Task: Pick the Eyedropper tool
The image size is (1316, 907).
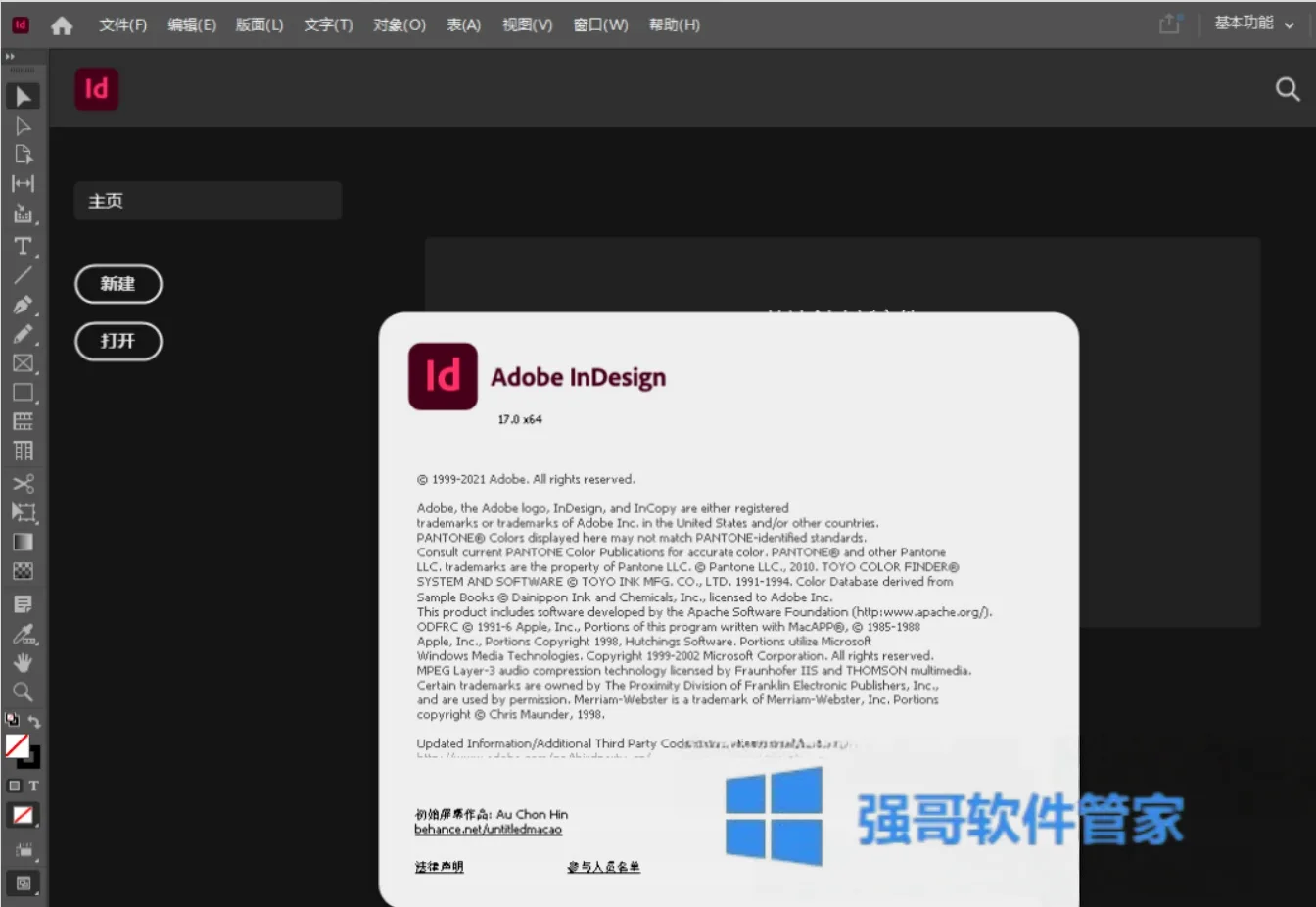Action: 23,634
